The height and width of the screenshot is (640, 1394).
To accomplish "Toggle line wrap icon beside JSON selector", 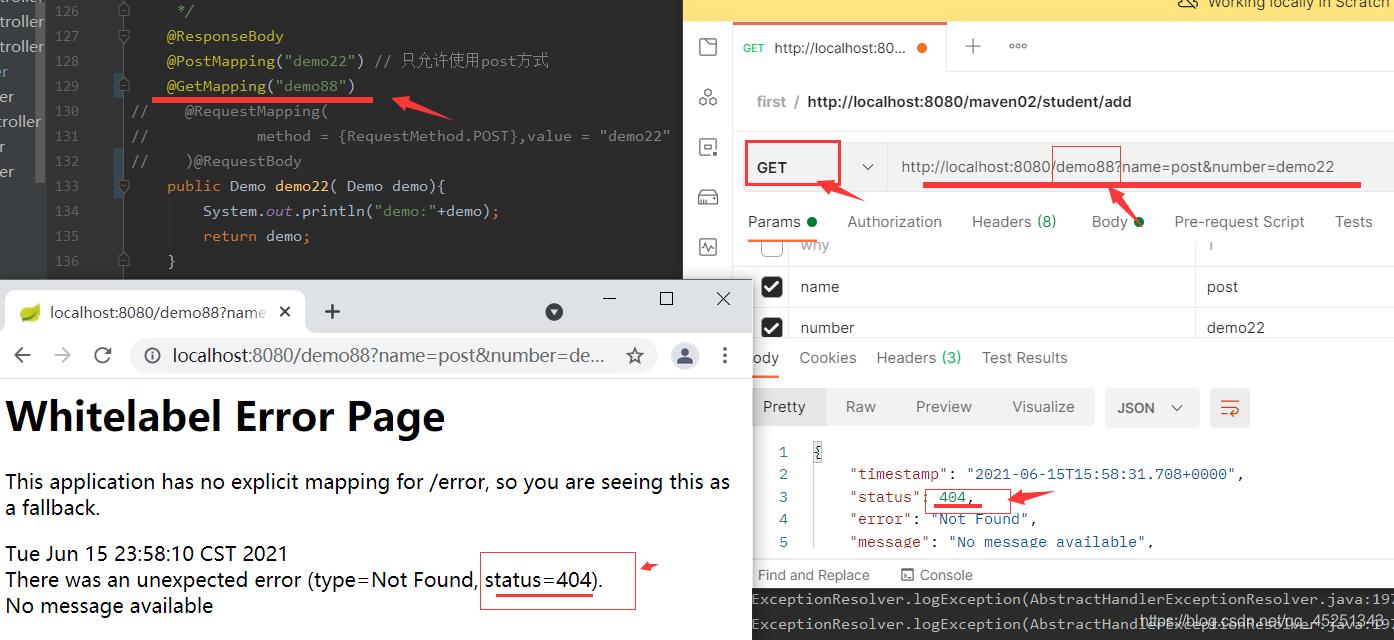I will point(1230,408).
